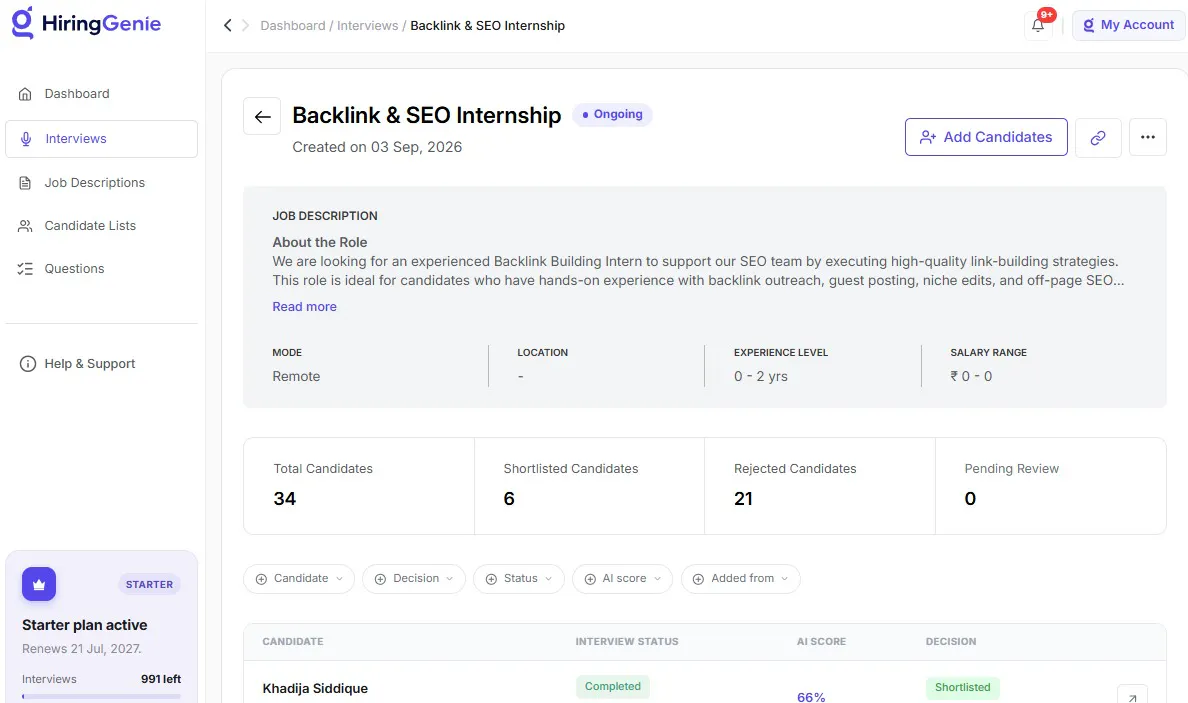Image resolution: width=1188 pixels, height=703 pixels.
Task: Click the plus icon on Added from filter
Action: click(699, 579)
